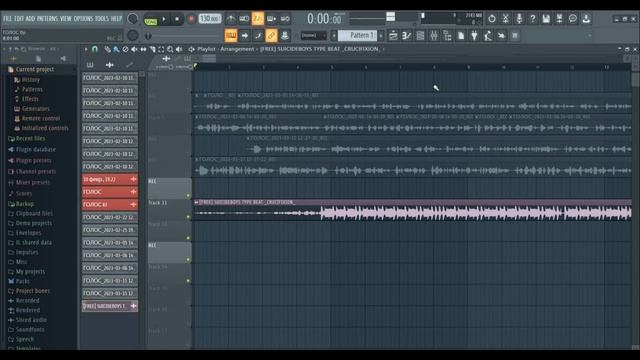This screenshot has width=640, height=360.
Task: Adjust the master pitch knob
Action: (133, 36)
